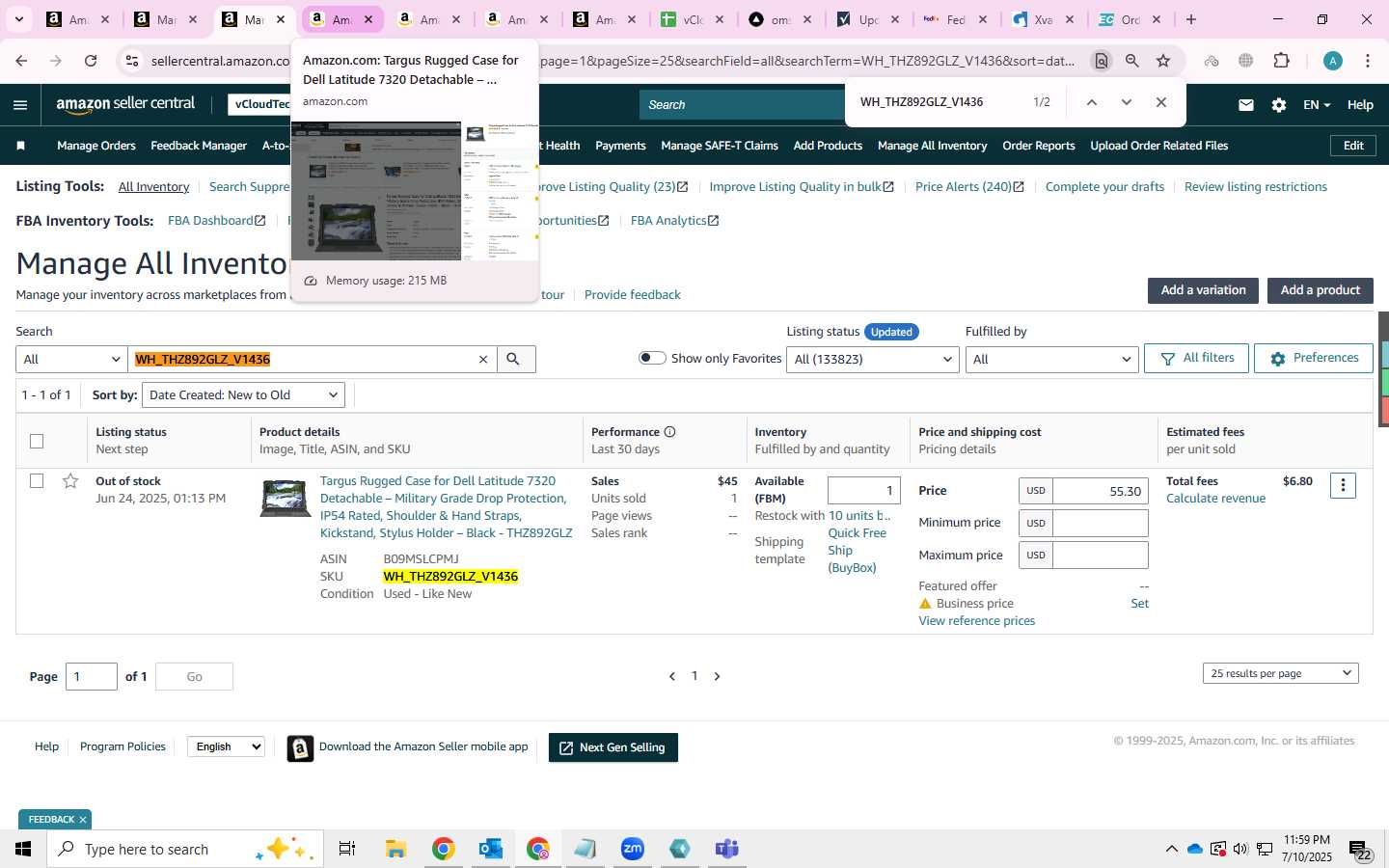Check the select-all checkbox in the table header
Screen dimensions: 1389x868
37,441
